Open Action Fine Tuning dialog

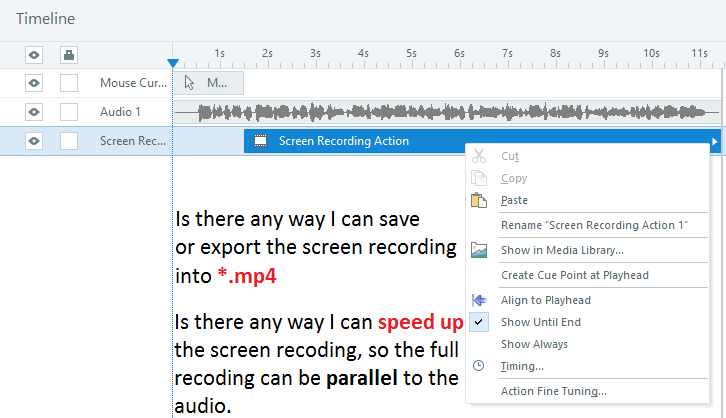553,391
